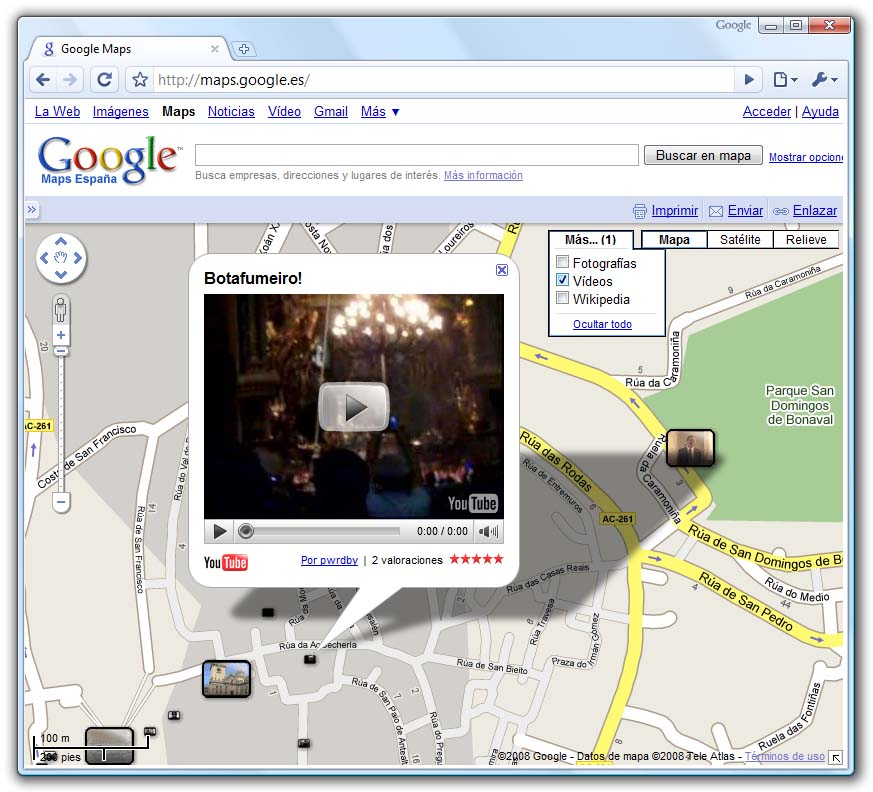This screenshot has height=792, width=873.
Task: Switch to Mapa view
Action: (674, 240)
